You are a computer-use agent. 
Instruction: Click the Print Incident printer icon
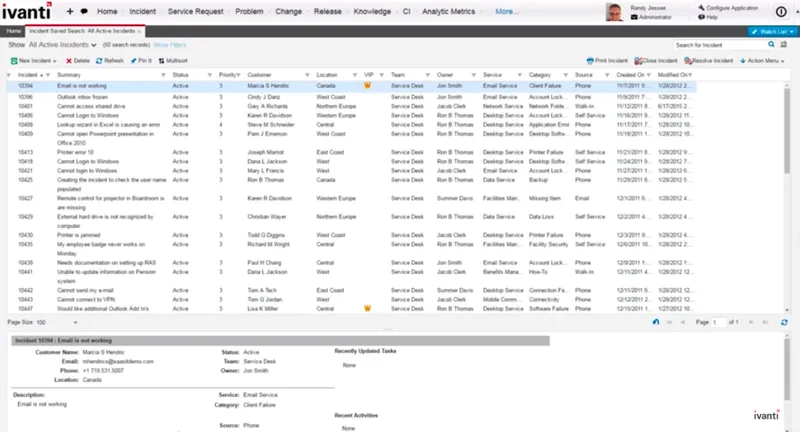pyautogui.click(x=590, y=61)
